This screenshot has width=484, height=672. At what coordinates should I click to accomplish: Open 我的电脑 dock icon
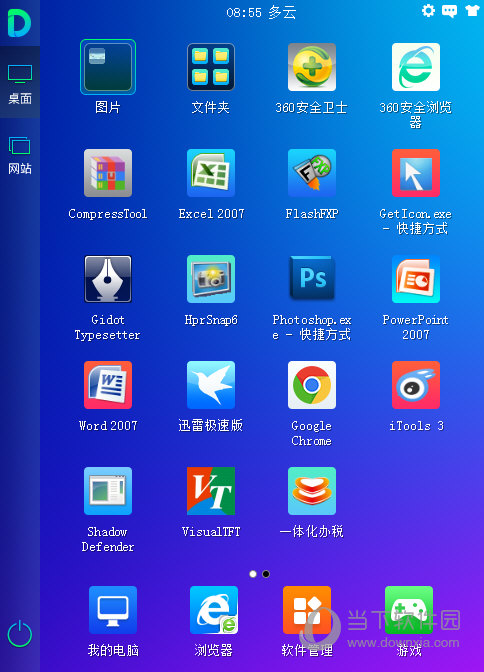[x=113, y=610]
